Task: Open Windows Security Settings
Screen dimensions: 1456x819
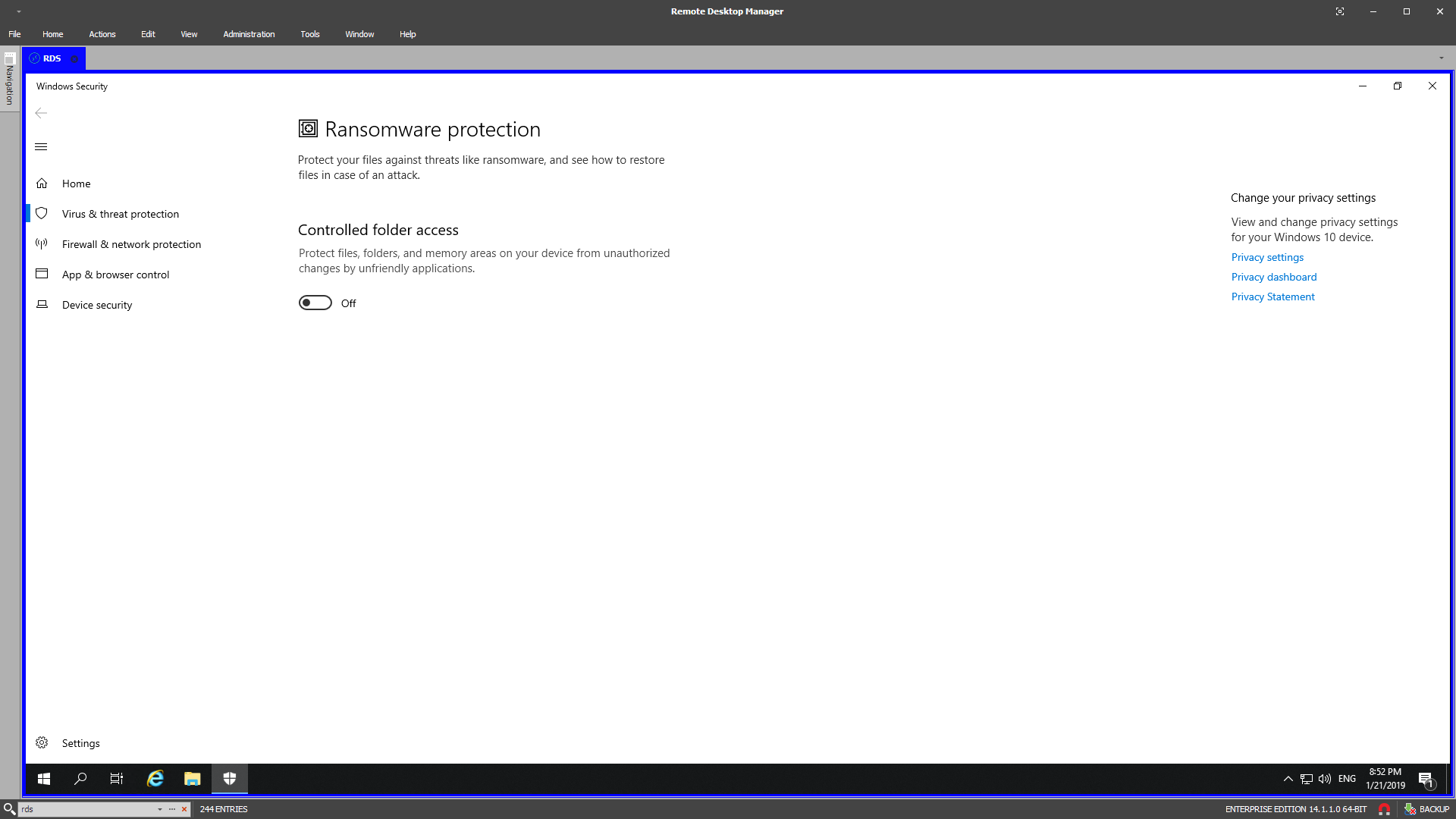Action: (80, 743)
